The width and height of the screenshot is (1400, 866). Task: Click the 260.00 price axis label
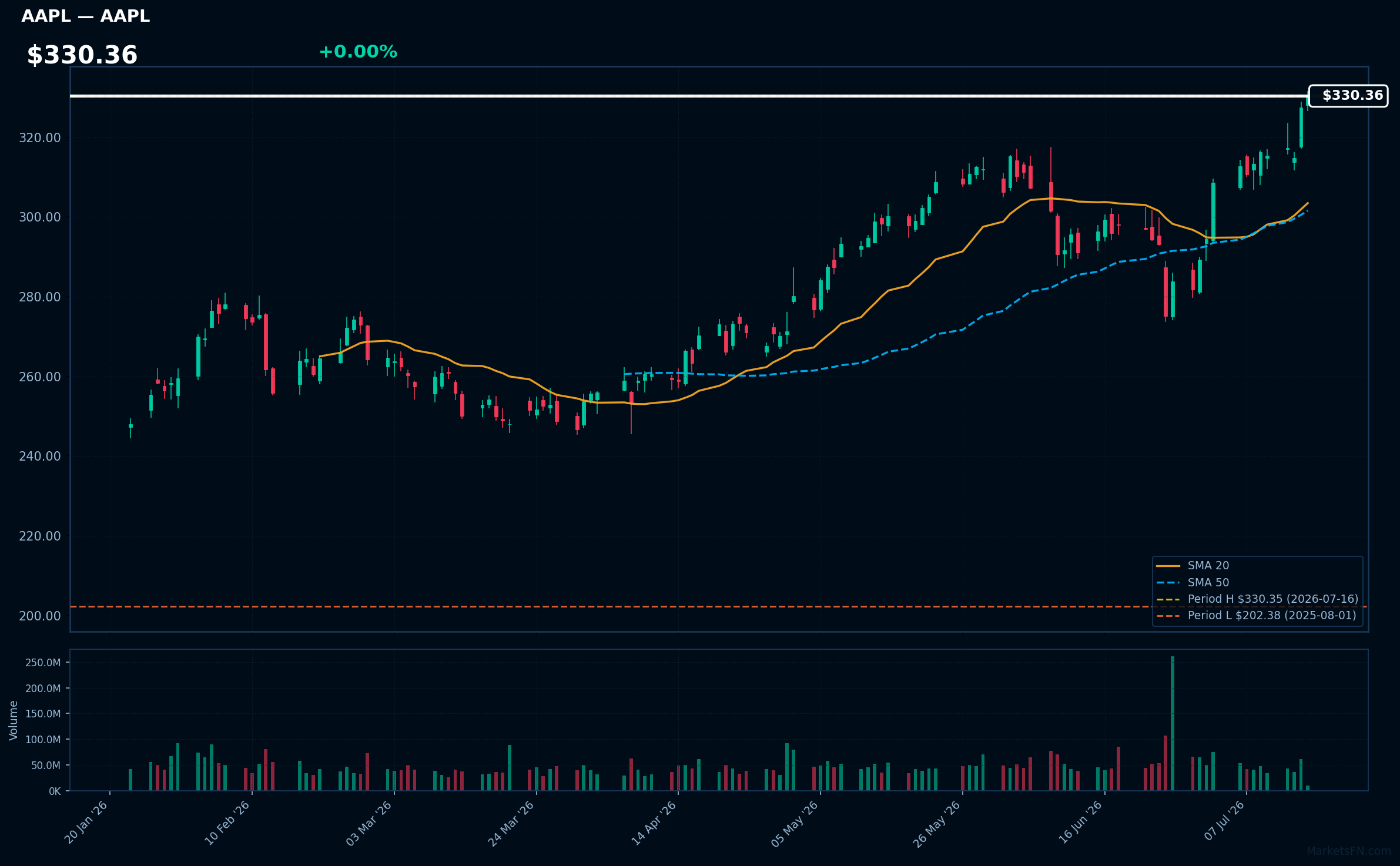[x=40, y=377]
